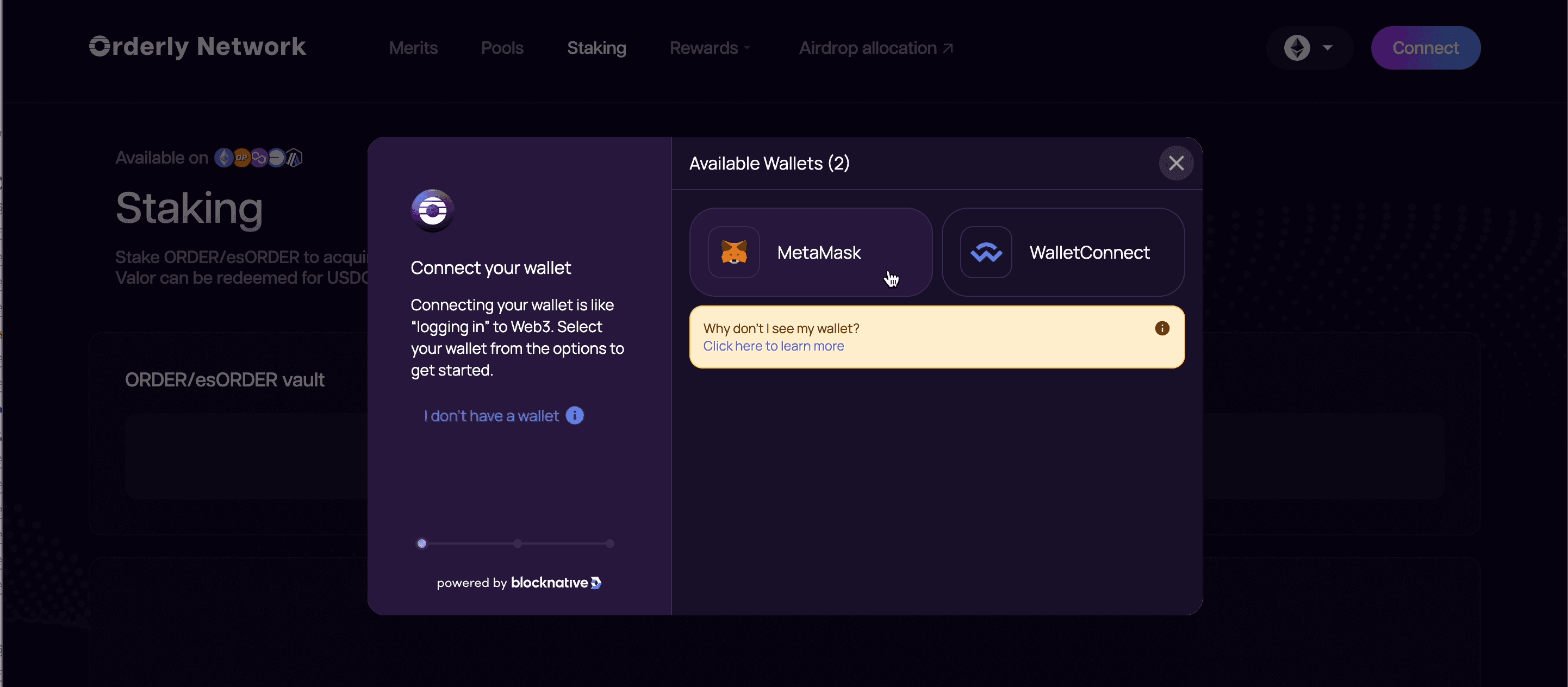Image resolution: width=1568 pixels, height=687 pixels.
Task: Choose the WalletConnect wallet option
Action: [1063, 253]
